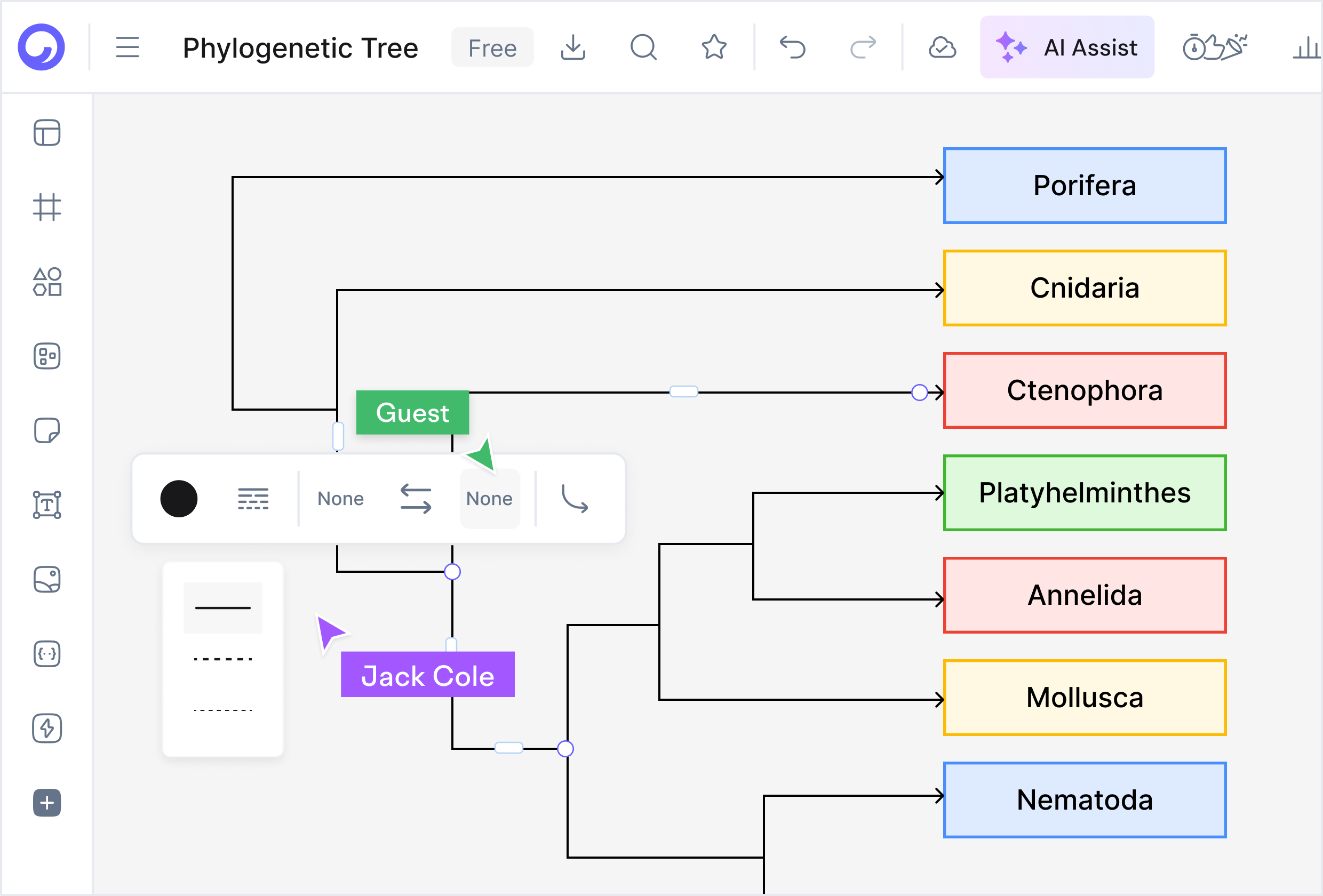Select the image insert tool

[47, 580]
